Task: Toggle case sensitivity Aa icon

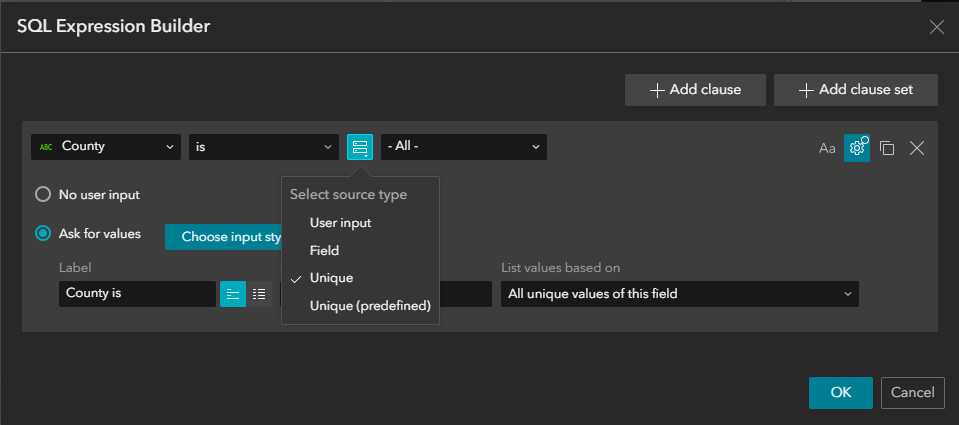Action: 827,148
